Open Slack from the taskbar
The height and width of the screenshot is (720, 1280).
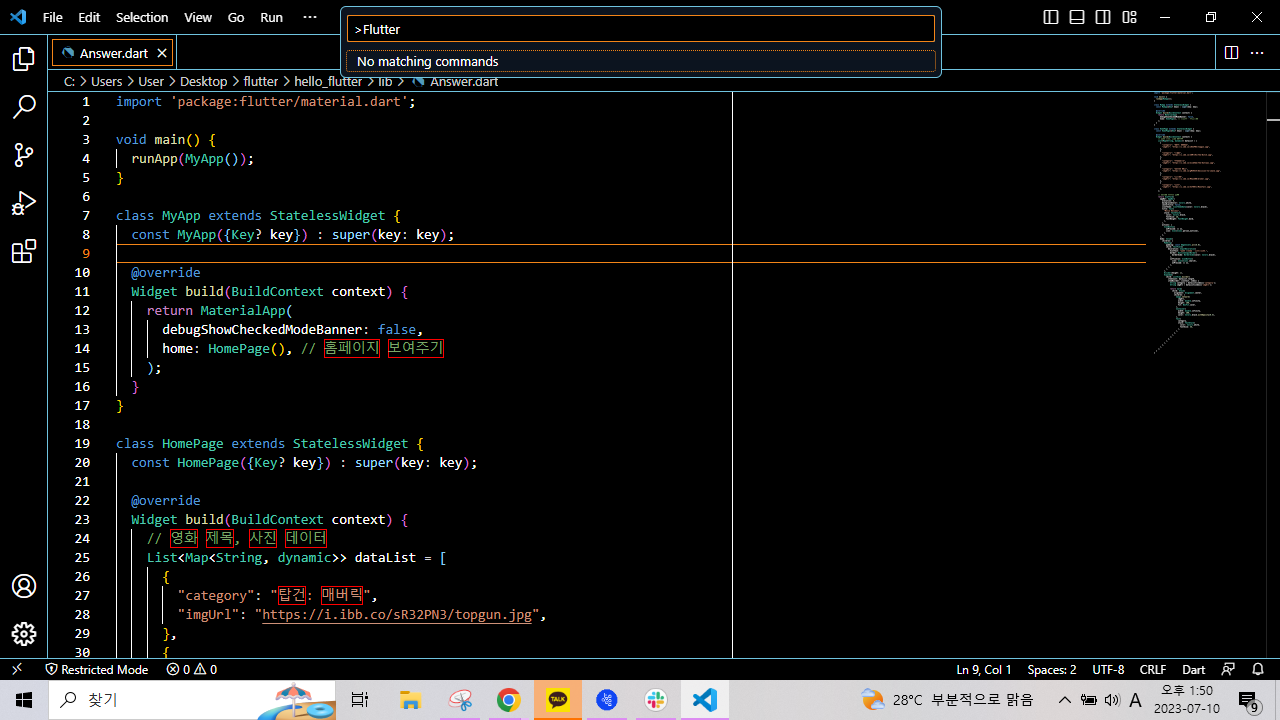[656, 700]
